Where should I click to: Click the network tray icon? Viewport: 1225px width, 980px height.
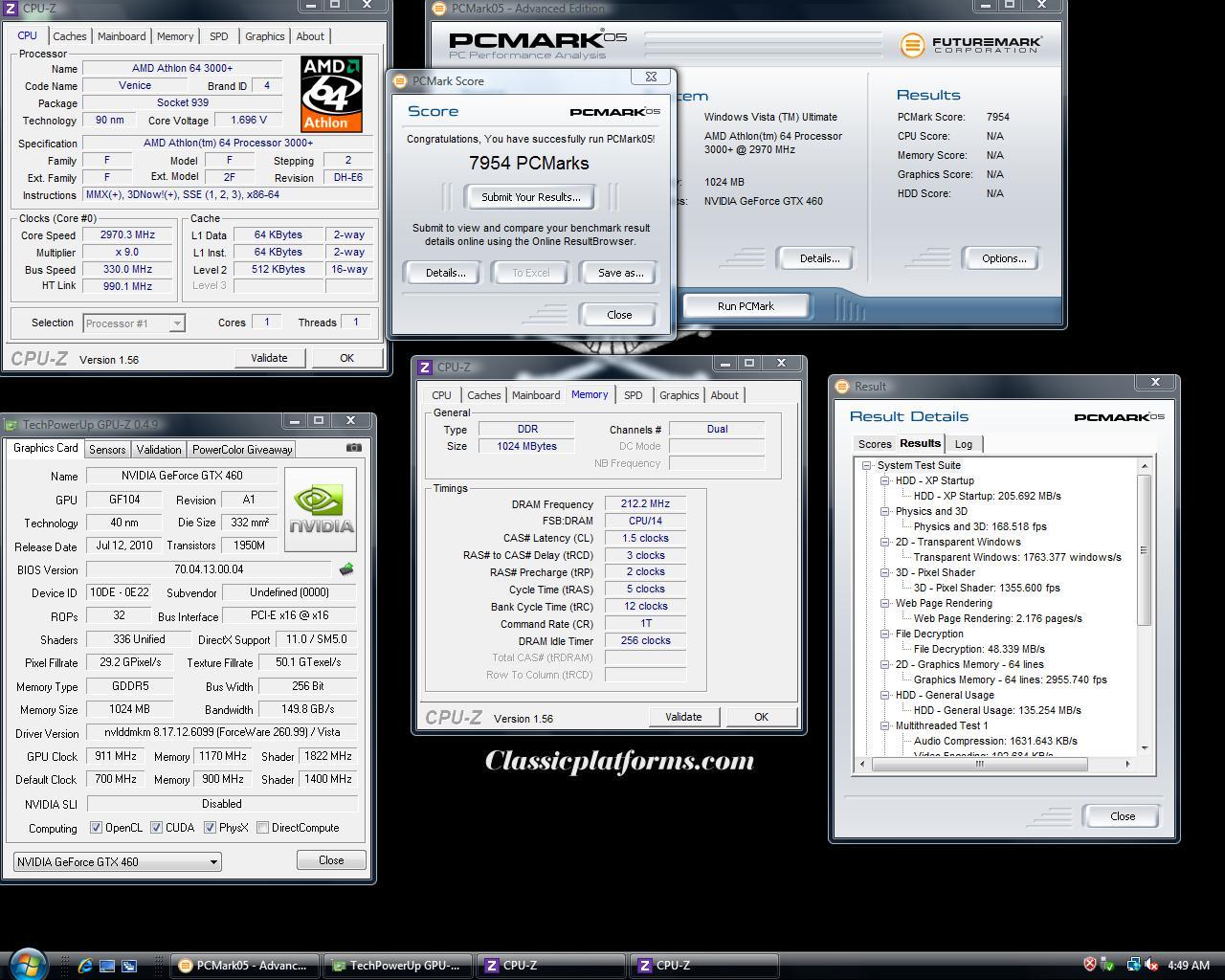[x=1133, y=965]
